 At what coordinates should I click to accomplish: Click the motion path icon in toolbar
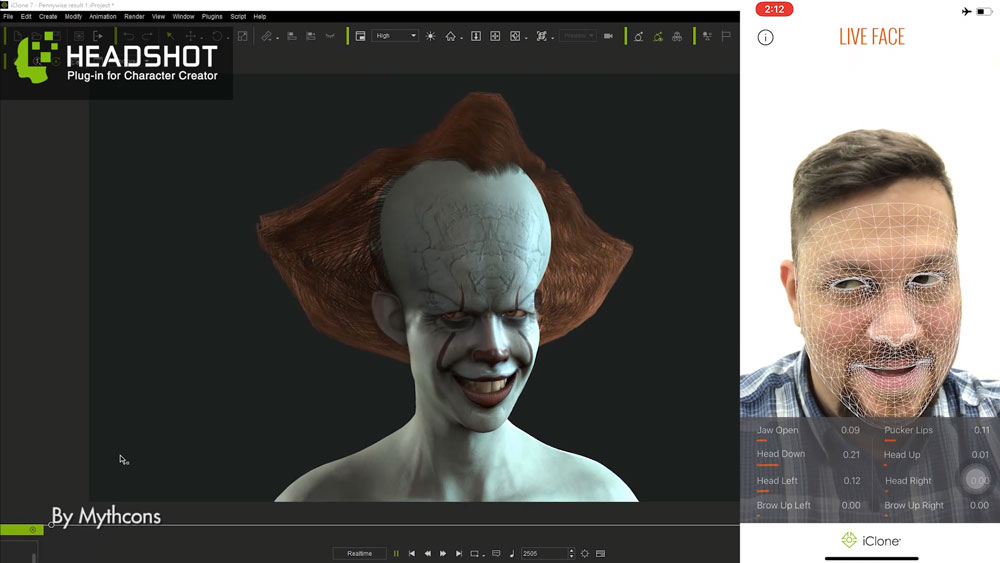(x=638, y=36)
